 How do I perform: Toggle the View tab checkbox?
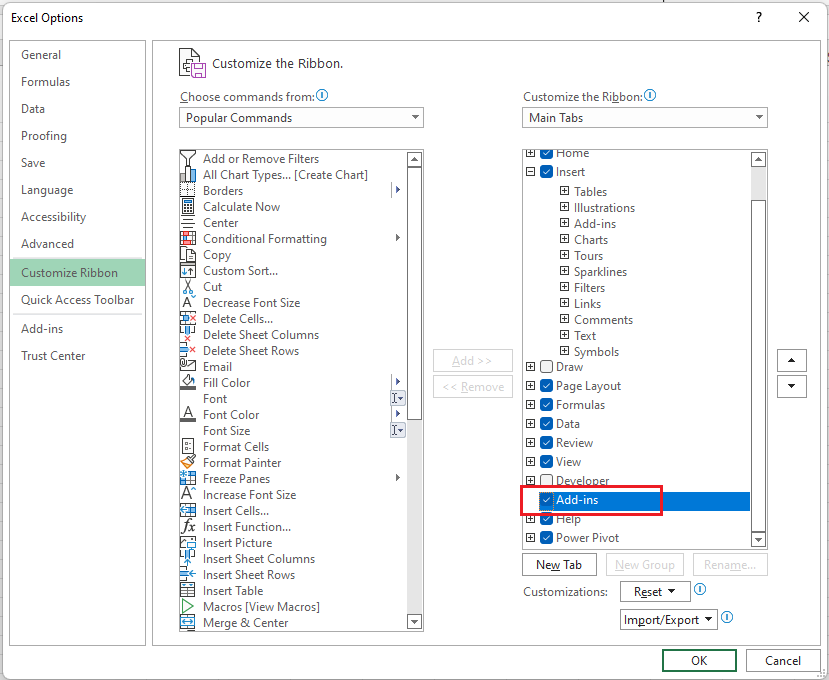(547, 462)
